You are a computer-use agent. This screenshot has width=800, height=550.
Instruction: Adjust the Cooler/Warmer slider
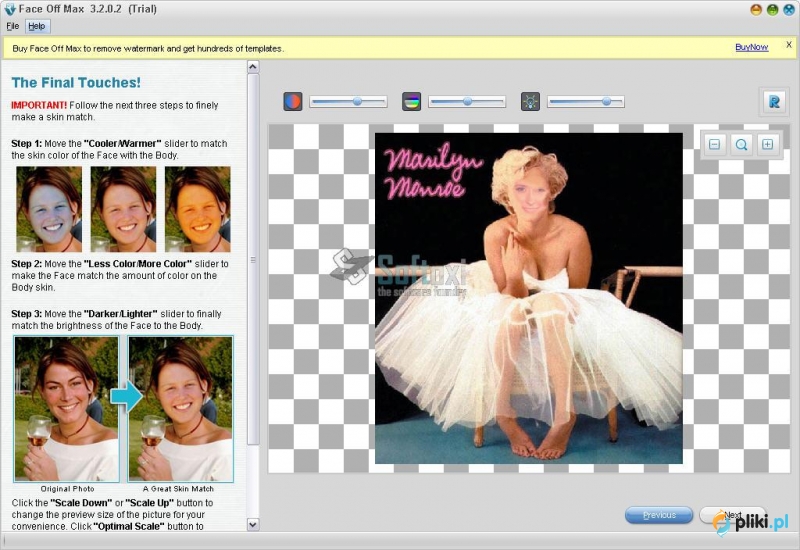point(348,102)
